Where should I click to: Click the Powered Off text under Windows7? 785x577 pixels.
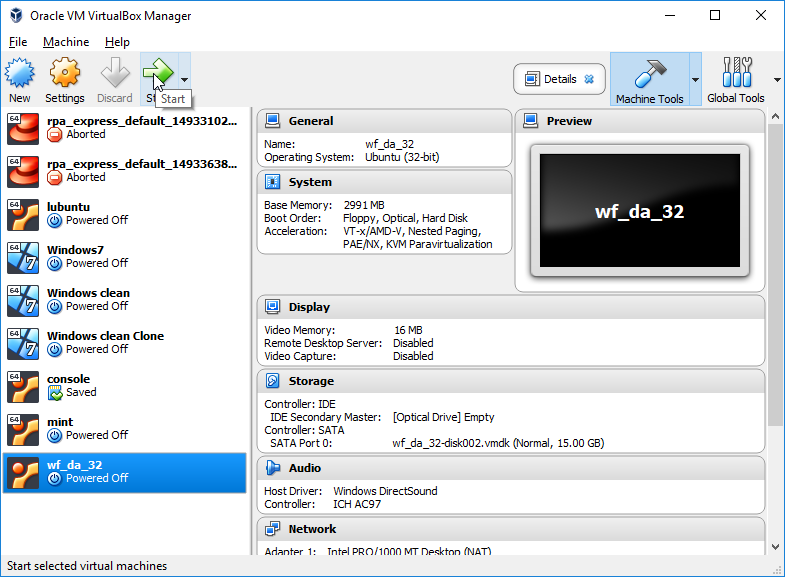(97, 263)
